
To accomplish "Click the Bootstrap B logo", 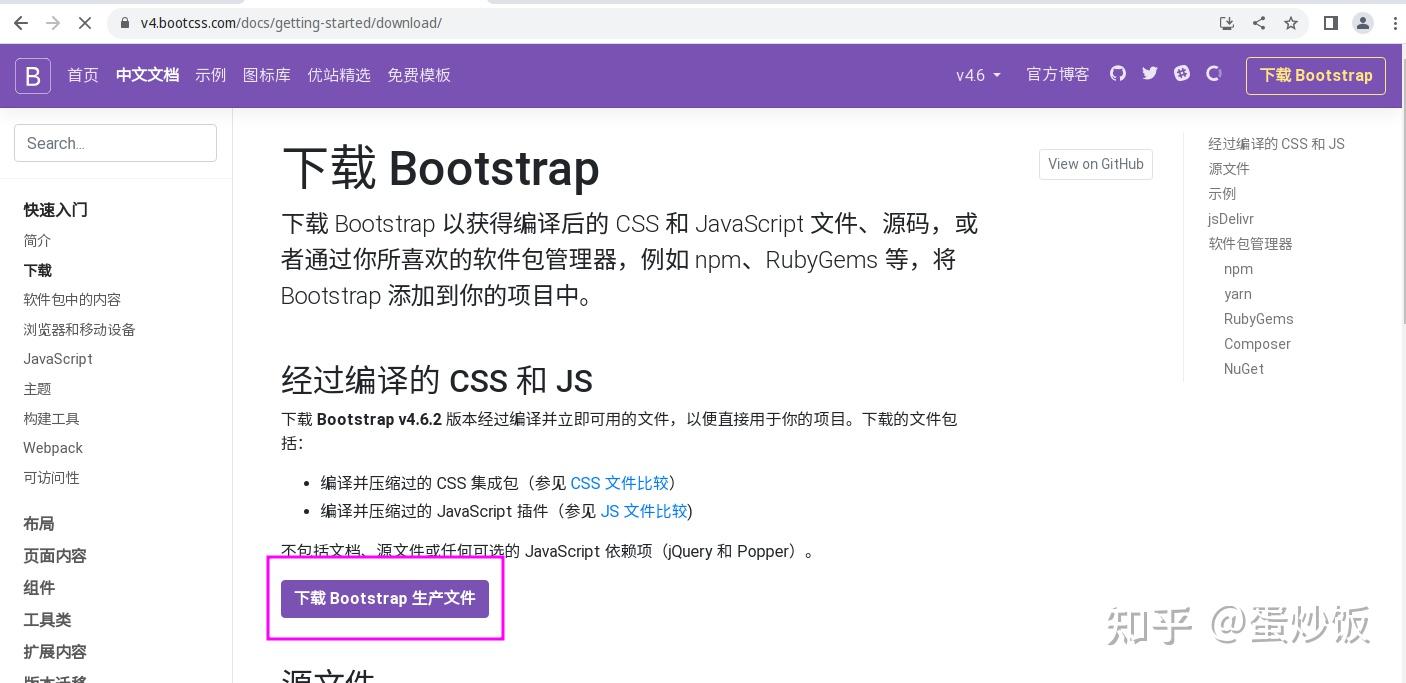I will pyautogui.click(x=33, y=75).
